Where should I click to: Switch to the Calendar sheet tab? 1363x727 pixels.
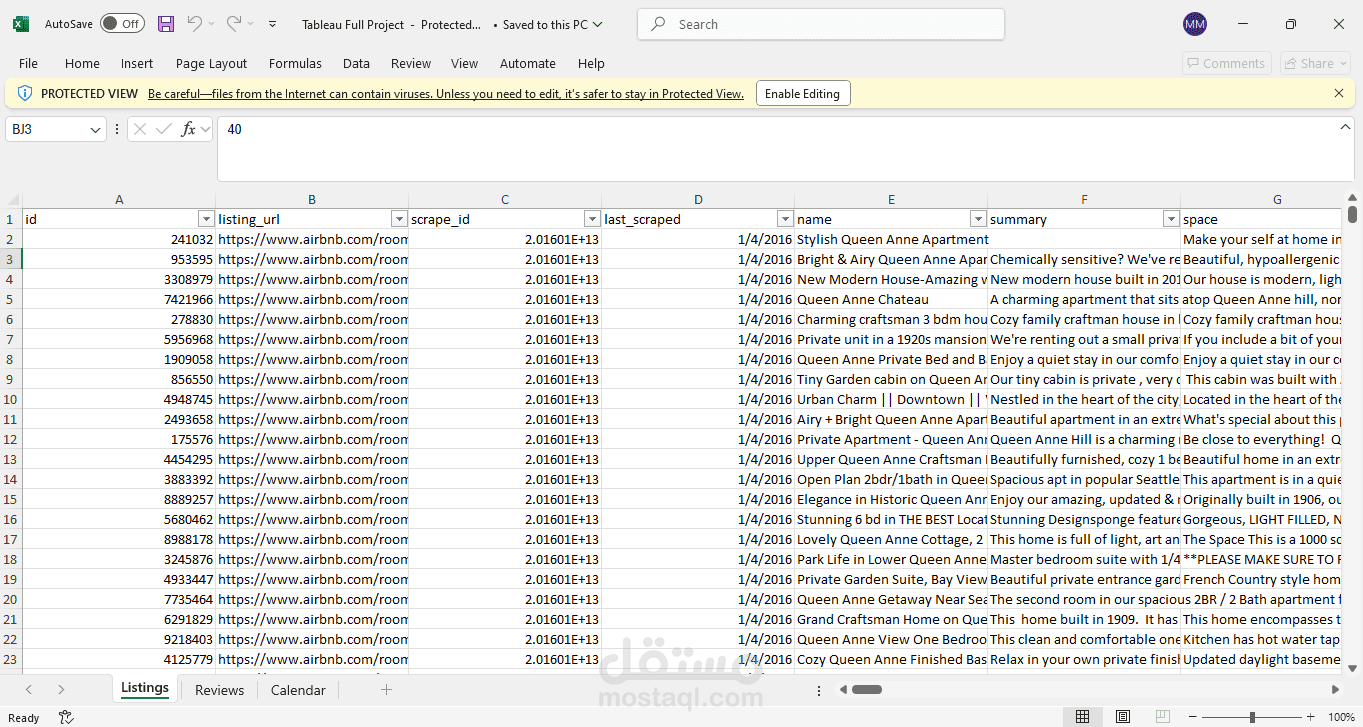298,690
